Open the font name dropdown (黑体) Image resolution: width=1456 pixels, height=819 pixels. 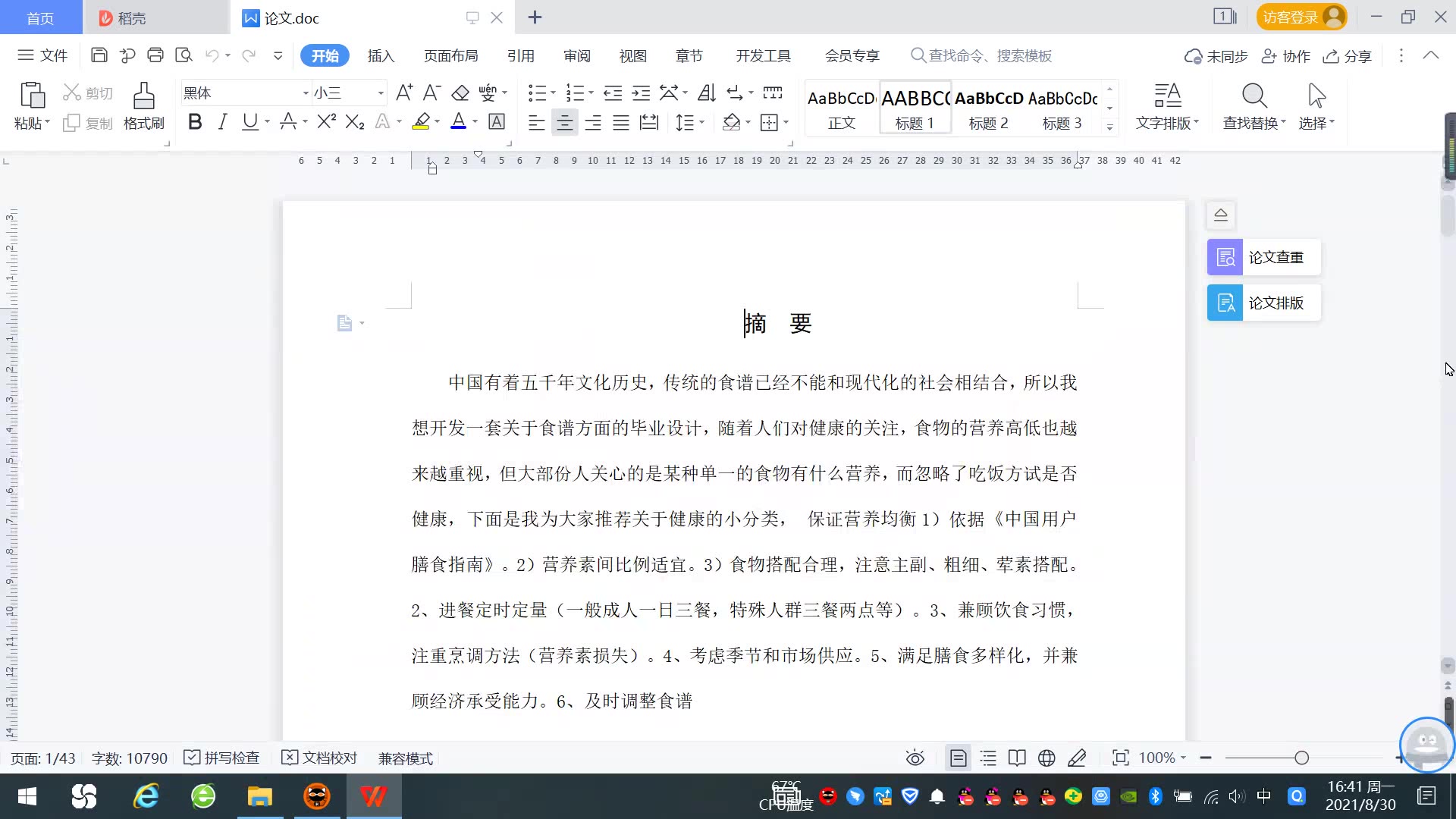(306, 93)
